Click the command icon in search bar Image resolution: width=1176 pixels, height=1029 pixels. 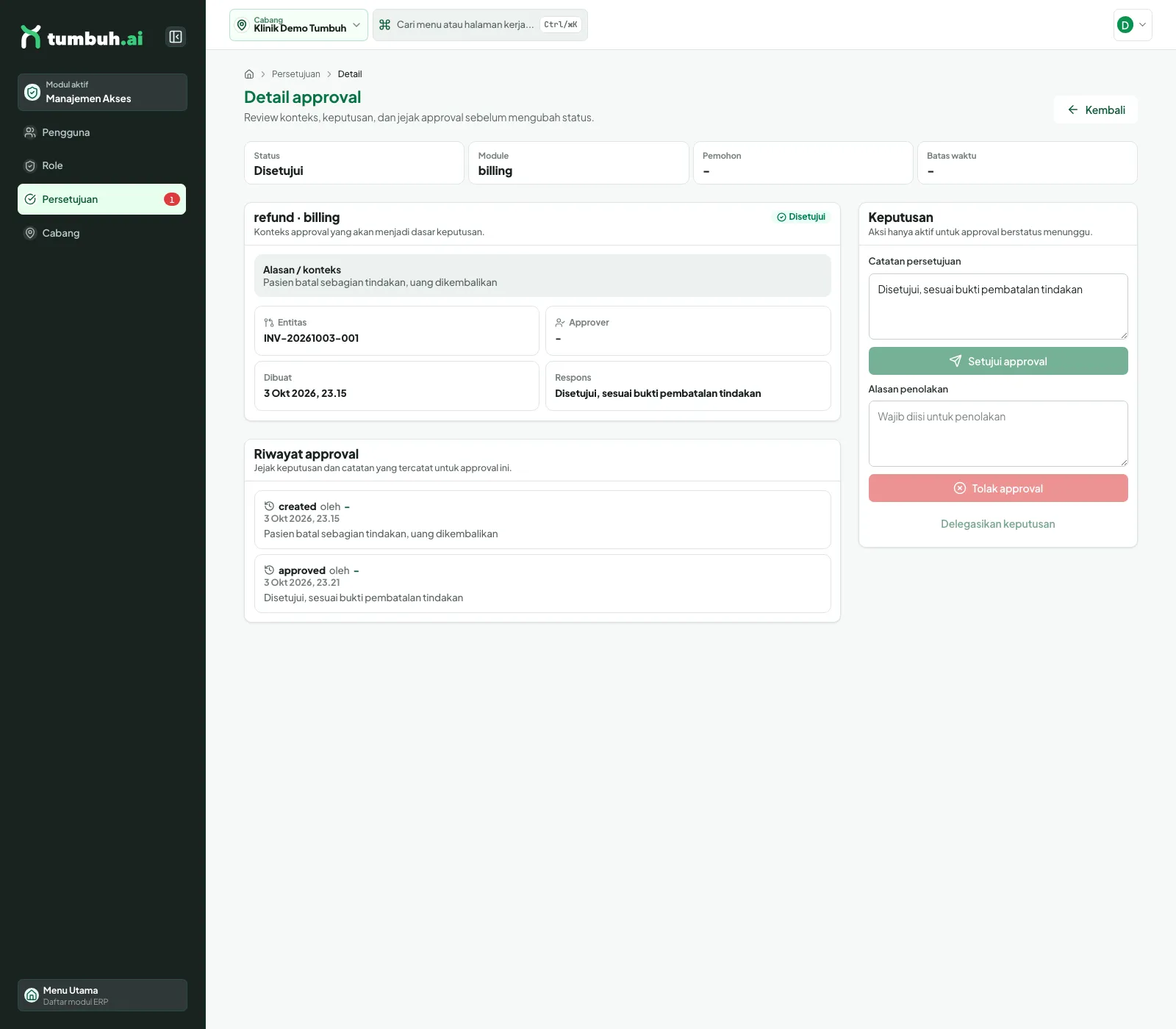384,25
